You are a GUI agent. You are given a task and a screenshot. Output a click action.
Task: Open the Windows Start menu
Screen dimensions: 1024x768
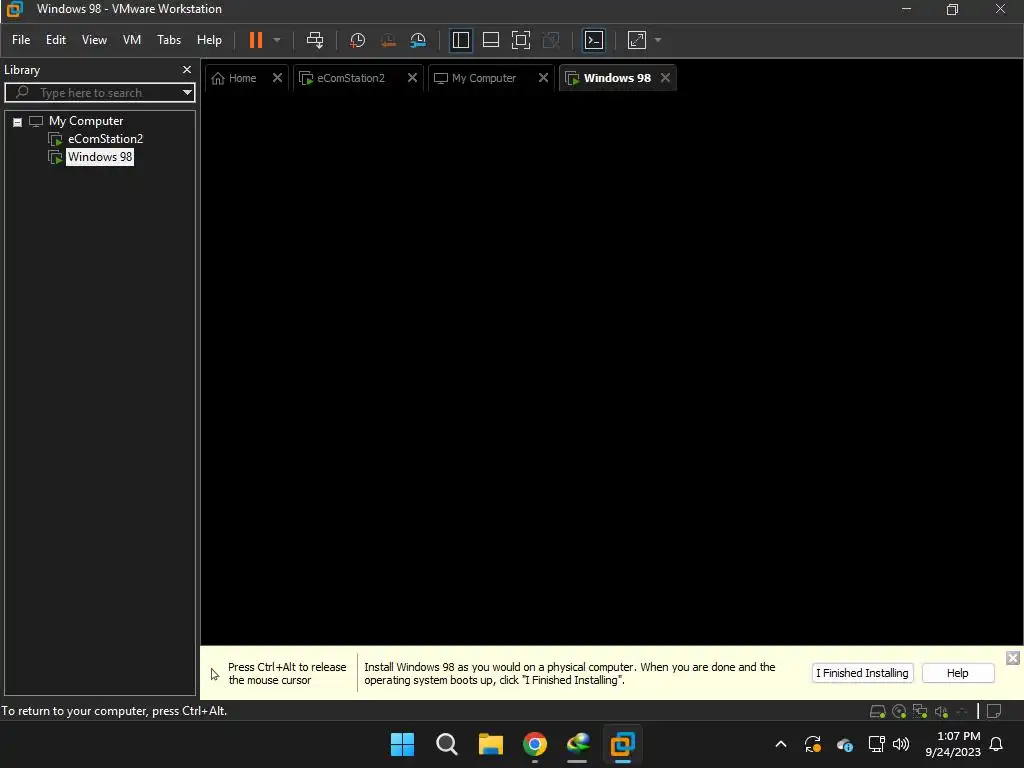(x=402, y=744)
